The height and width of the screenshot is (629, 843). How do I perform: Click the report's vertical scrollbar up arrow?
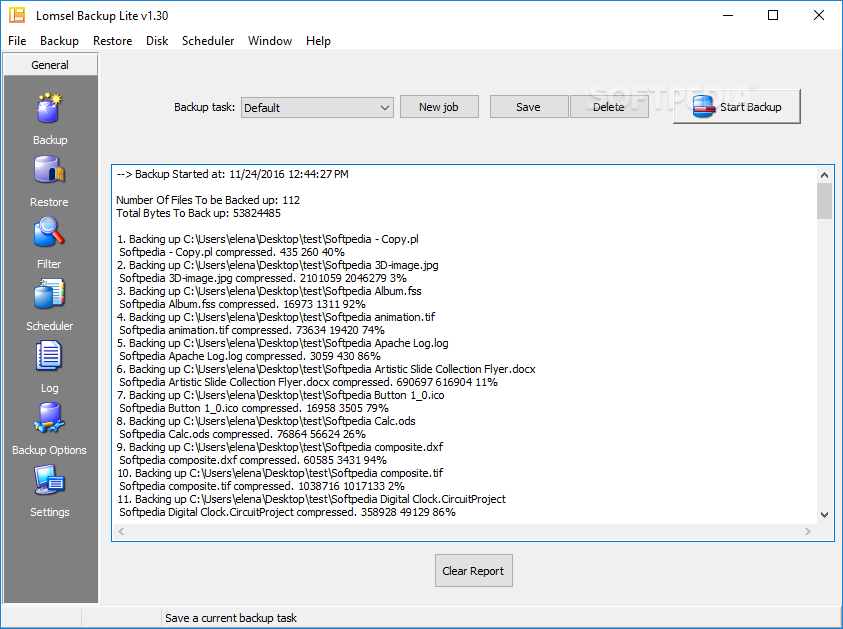(x=824, y=175)
